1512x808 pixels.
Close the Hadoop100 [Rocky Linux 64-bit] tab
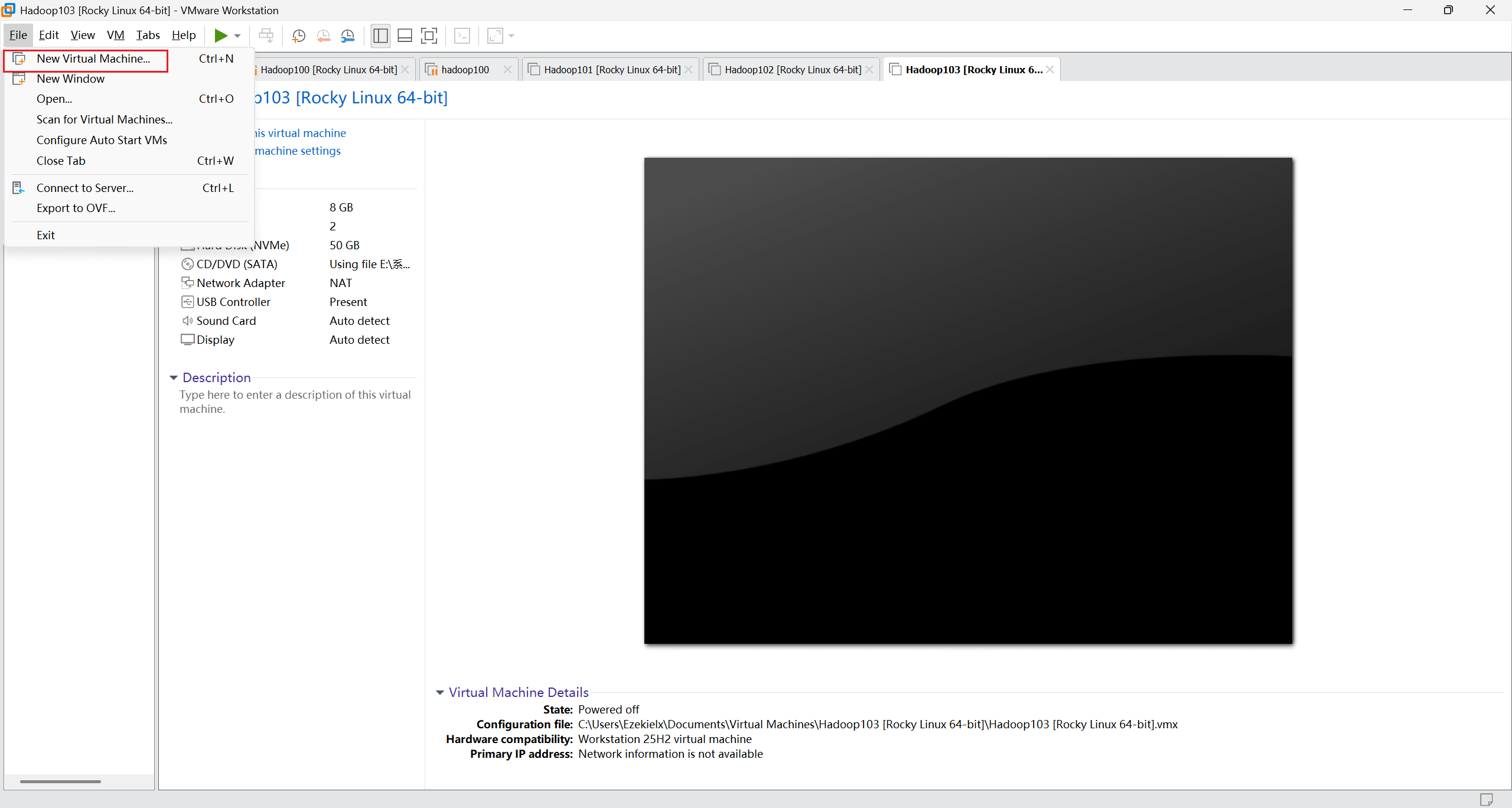405,70
